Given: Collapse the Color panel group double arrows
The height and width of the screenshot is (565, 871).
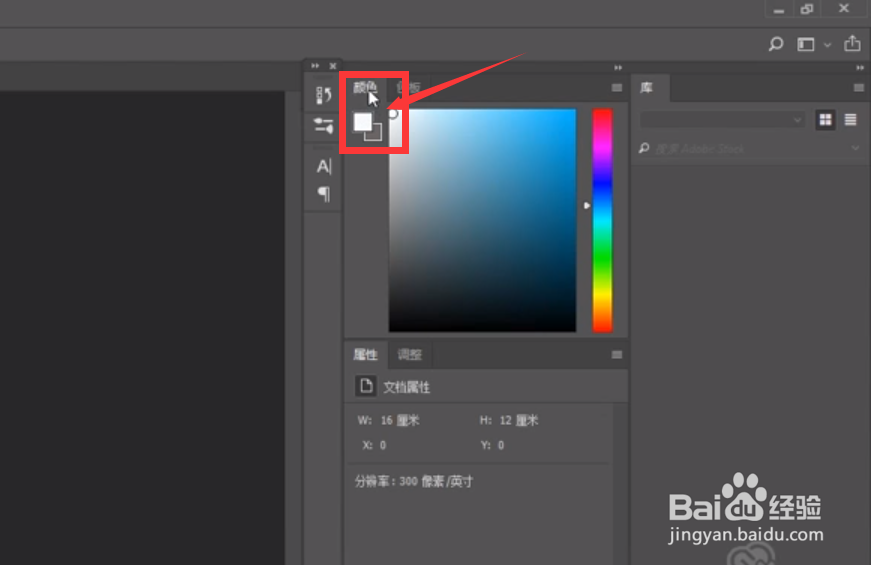Looking at the screenshot, I should point(618,67).
